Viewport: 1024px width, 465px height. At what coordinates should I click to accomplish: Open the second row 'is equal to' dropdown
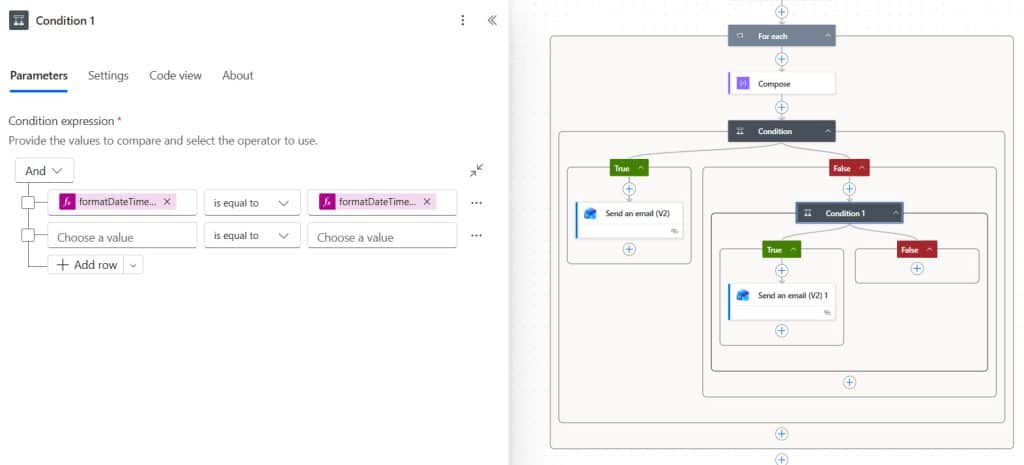click(x=252, y=235)
